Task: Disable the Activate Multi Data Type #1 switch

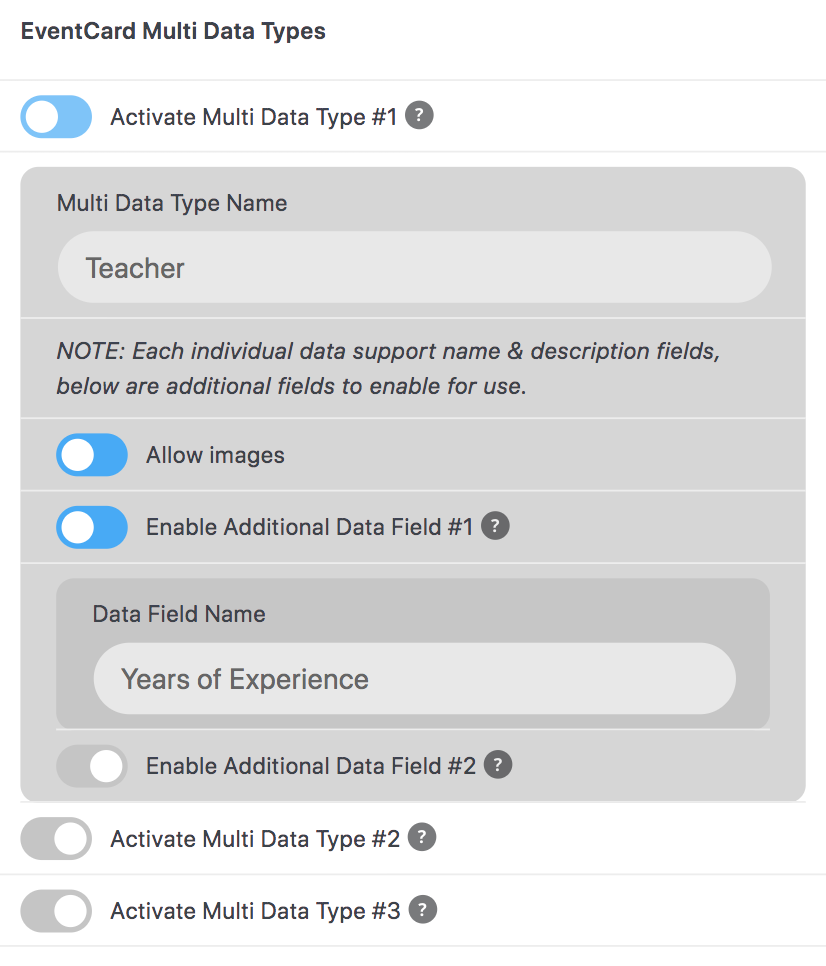Action: point(56,117)
